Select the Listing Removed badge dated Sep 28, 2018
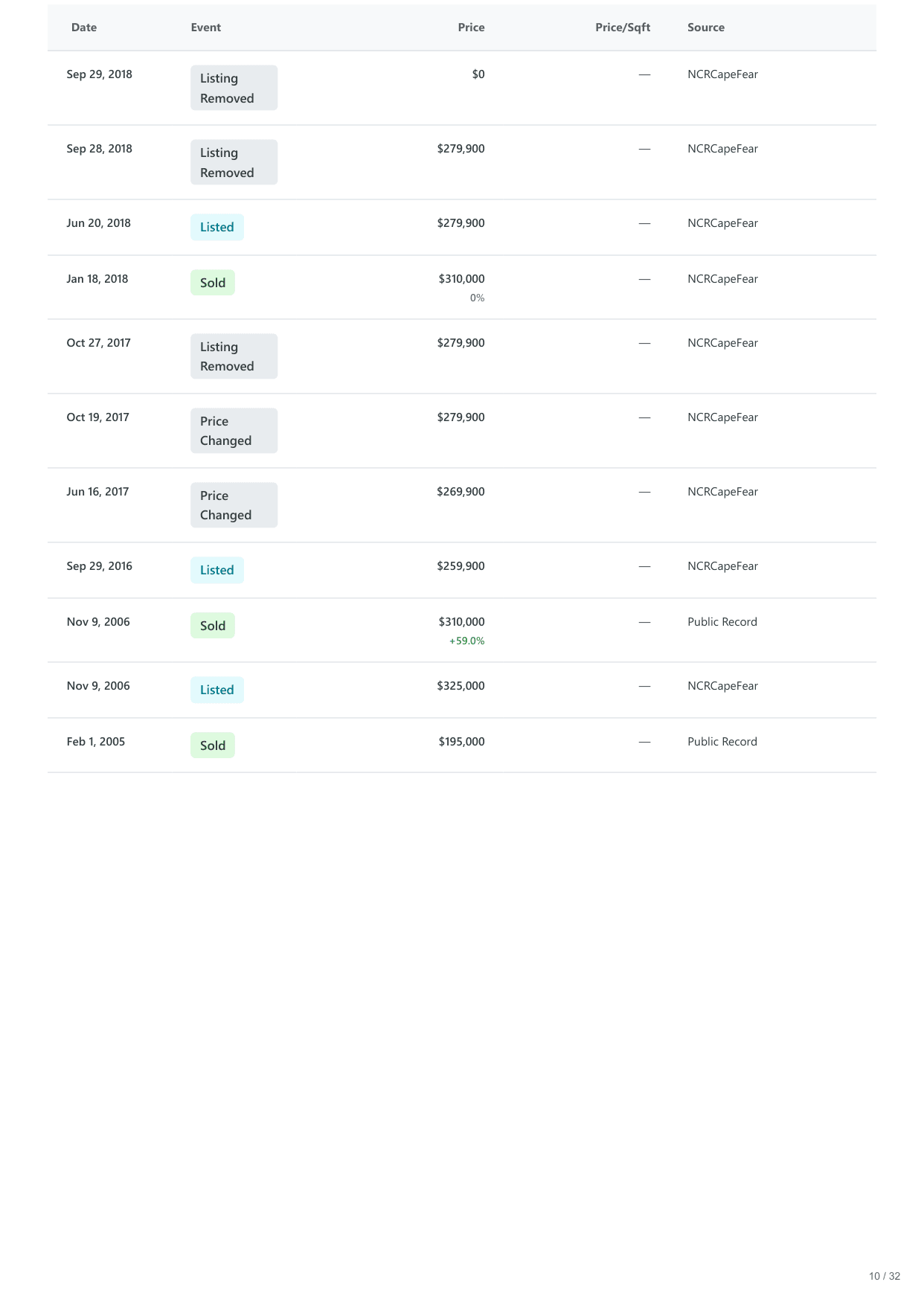The height and width of the screenshot is (1305, 924). point(234,162)
